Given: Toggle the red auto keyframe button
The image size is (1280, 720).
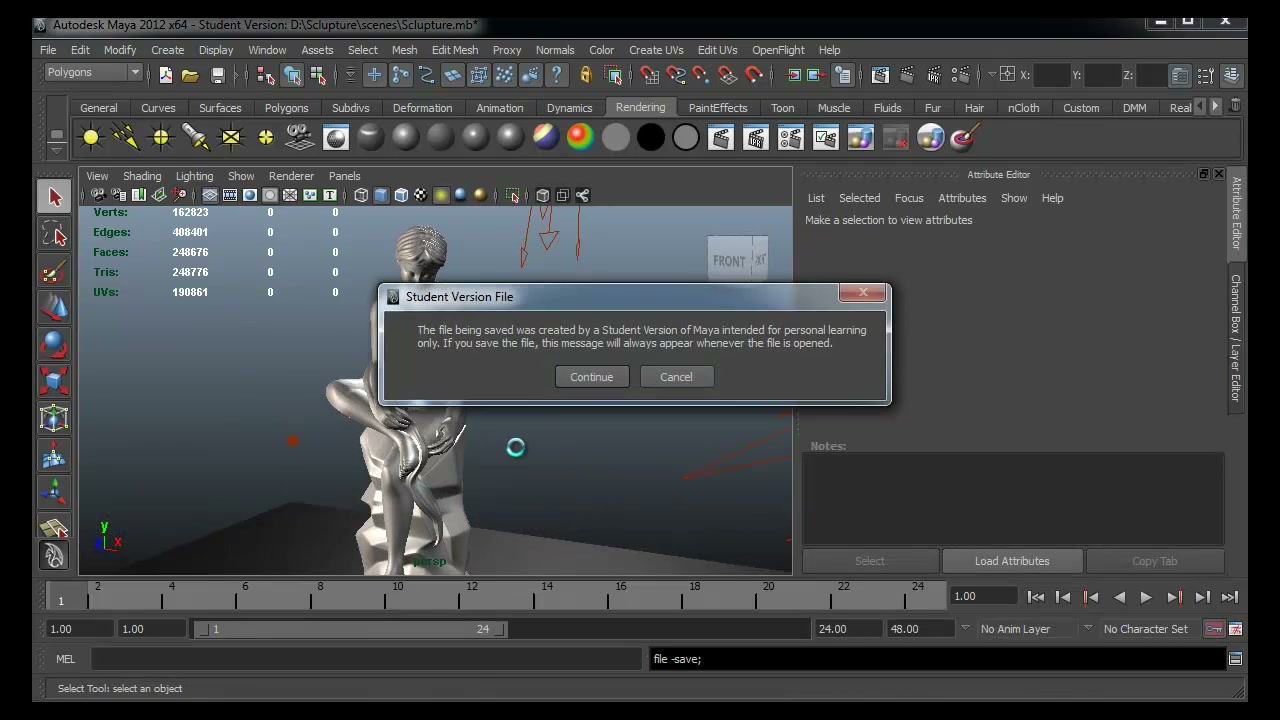Looking at the screenshot, I should coord(1213,629).
